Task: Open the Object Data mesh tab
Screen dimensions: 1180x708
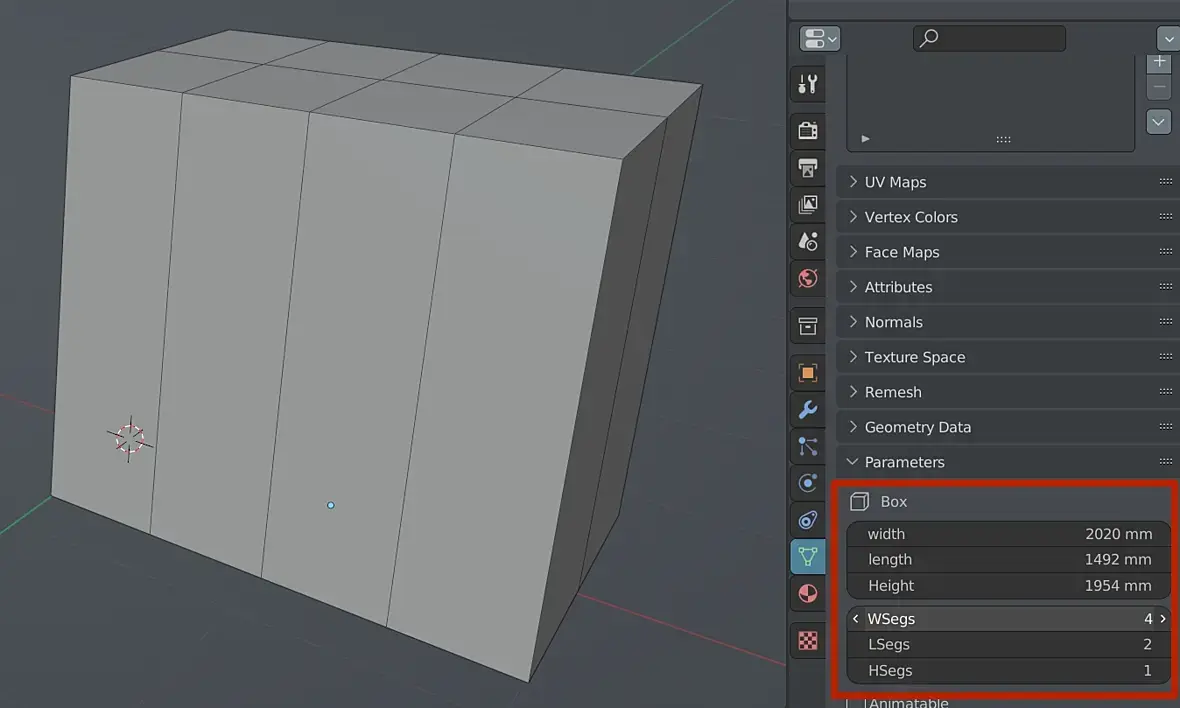Action: pos(807,557)
